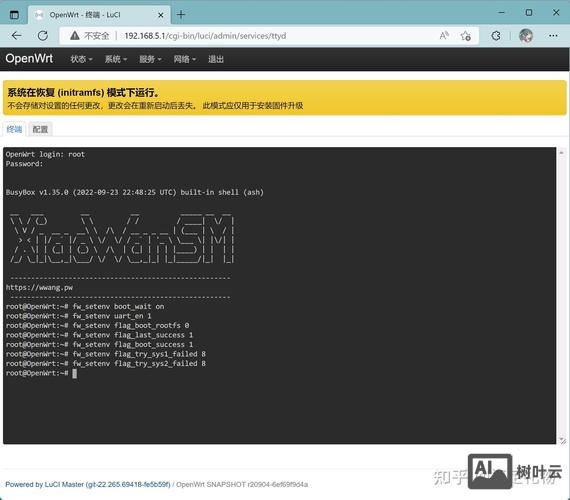Open the 状态 dropdown menu
The image size is (570, 500).
[x=81, y=59]
